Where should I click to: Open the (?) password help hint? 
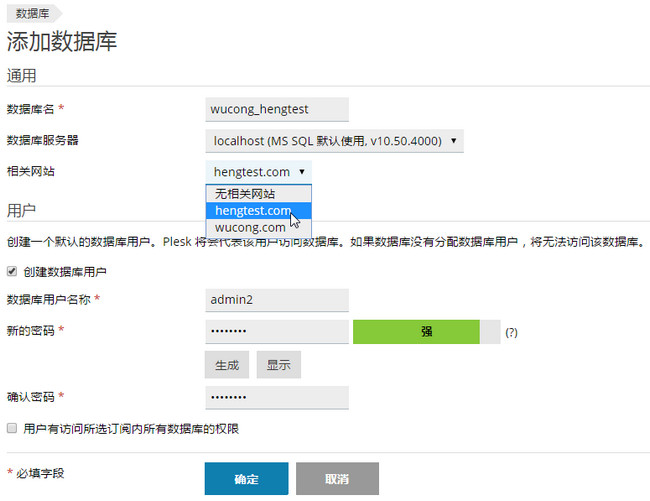[x=511, y=332]
